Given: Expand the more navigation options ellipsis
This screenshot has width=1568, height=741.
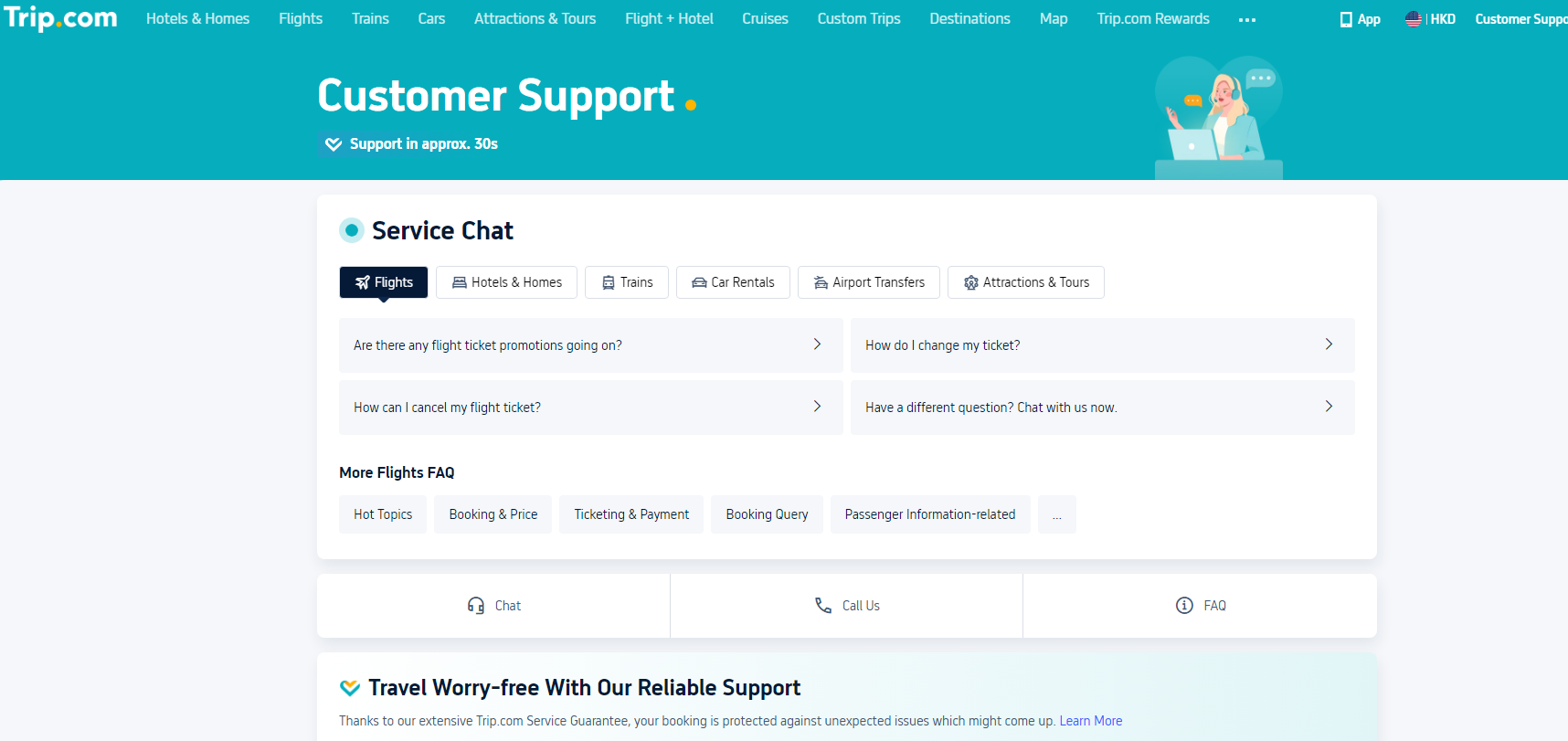Looking at the screenshot, I should point(1246,18).
